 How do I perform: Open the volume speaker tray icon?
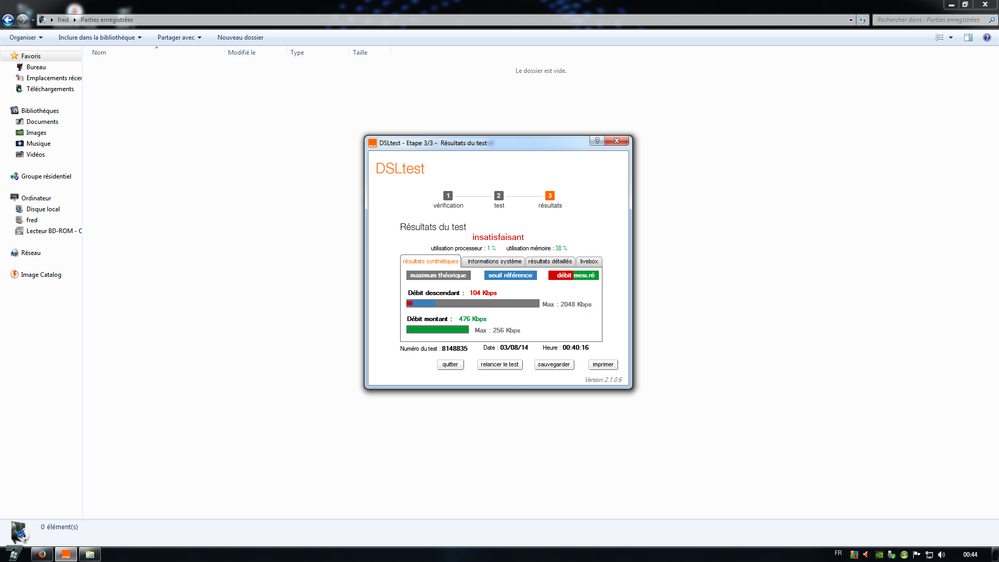(x=942, y=554)
